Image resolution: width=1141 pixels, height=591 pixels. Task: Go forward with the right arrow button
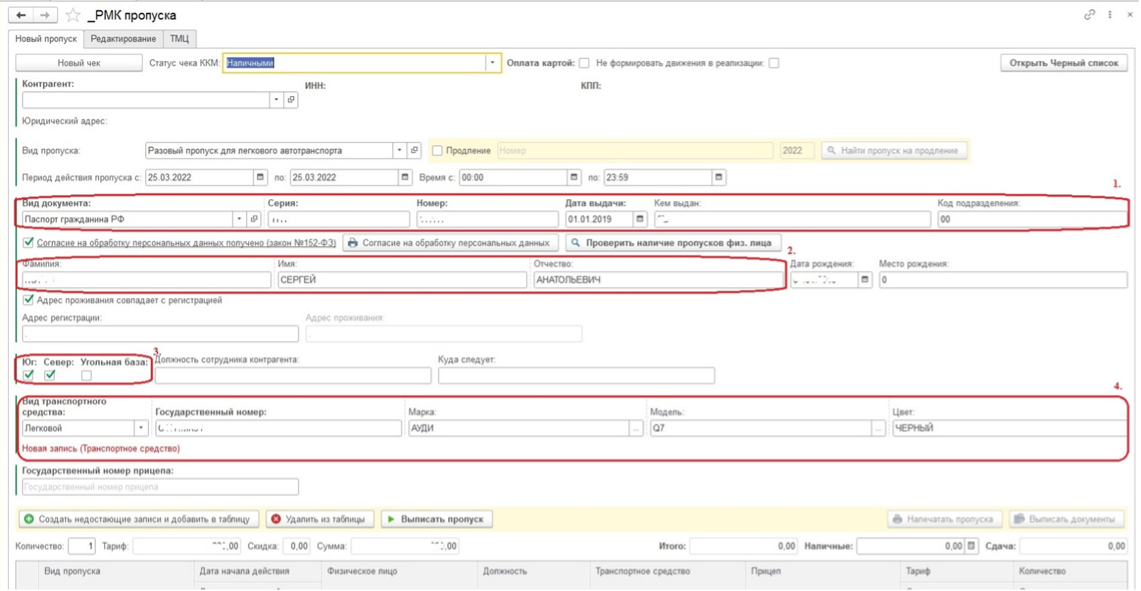(46, 15)
